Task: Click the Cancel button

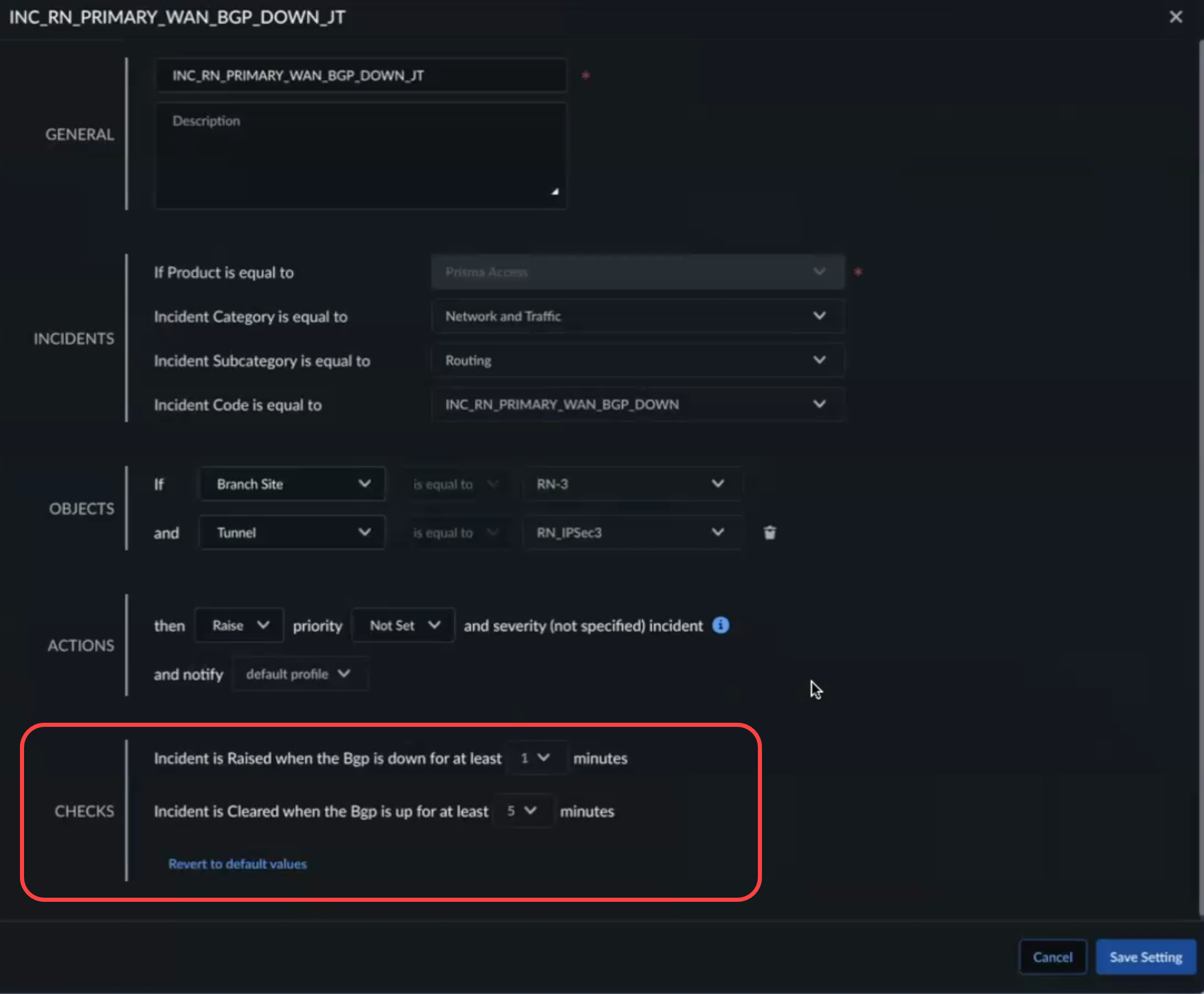Action: tap(1052, 957)
